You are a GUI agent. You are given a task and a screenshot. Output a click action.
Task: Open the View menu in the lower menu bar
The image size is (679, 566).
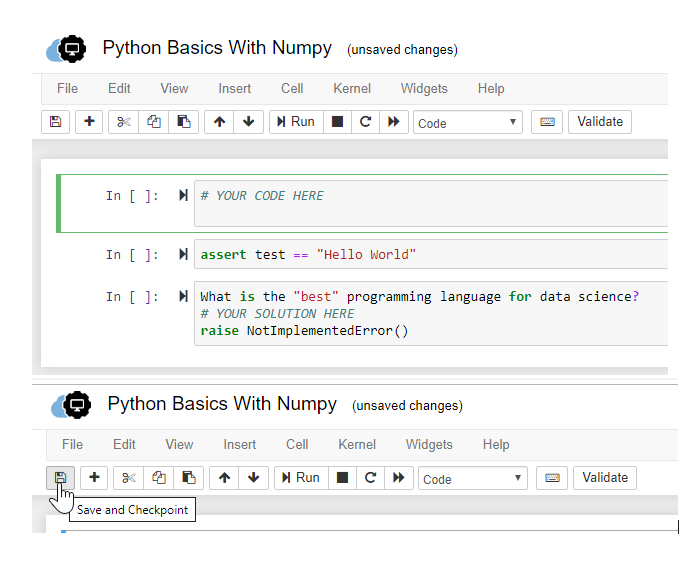tap(179, 445)
